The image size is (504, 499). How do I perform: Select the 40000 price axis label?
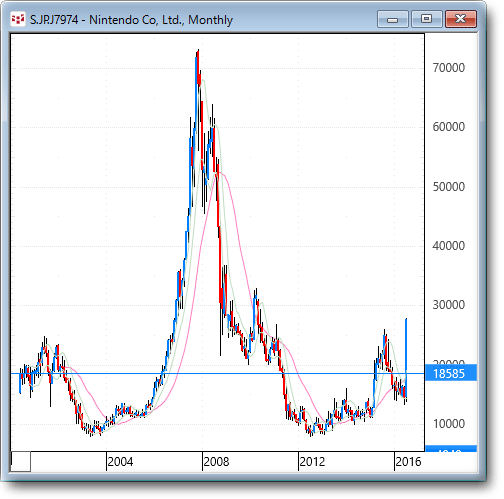point(448,246)
